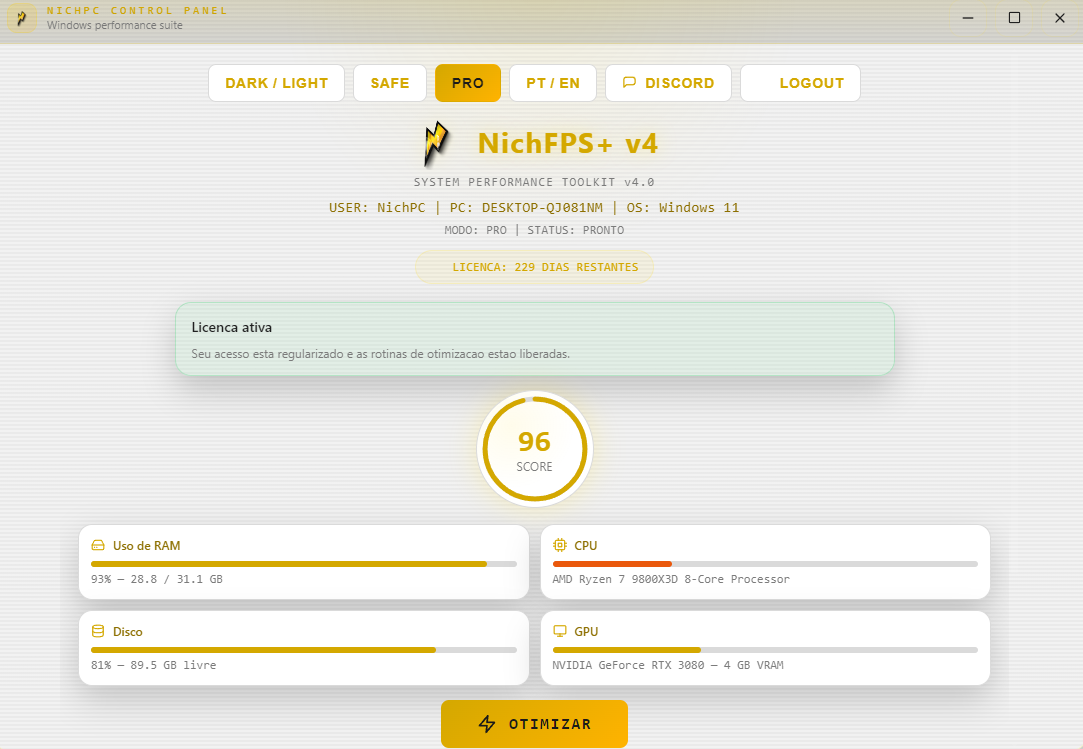Click the Uso de RAM label
1083x749 pixels.
tap(146, 545)
